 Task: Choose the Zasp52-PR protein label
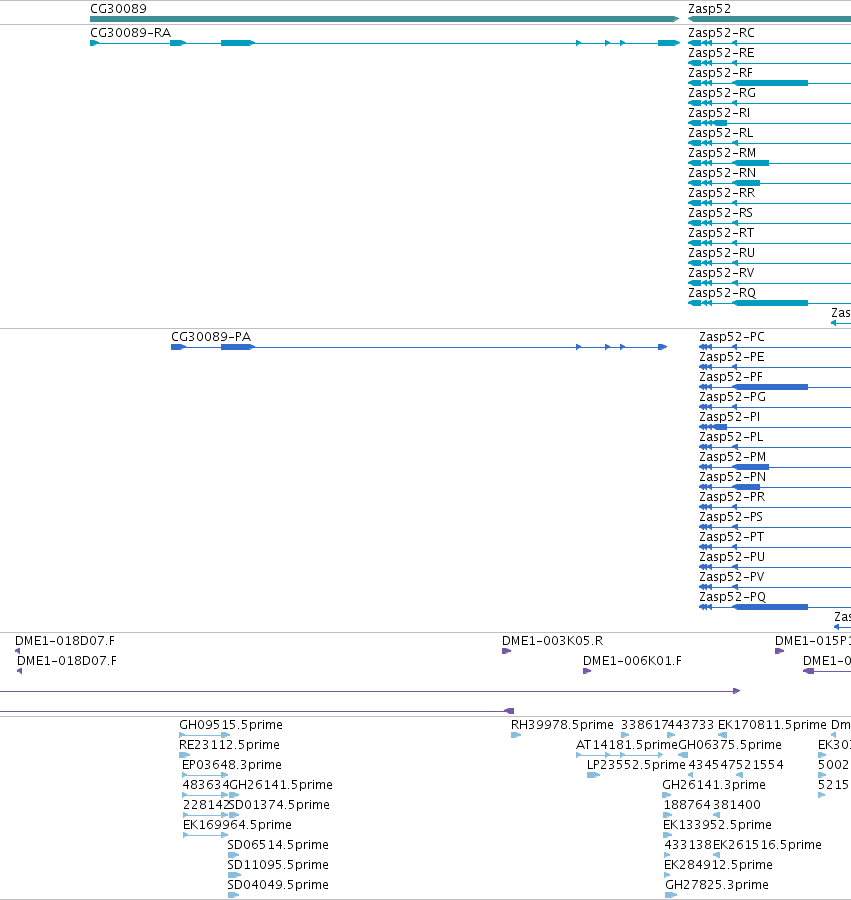coord(732,497)
